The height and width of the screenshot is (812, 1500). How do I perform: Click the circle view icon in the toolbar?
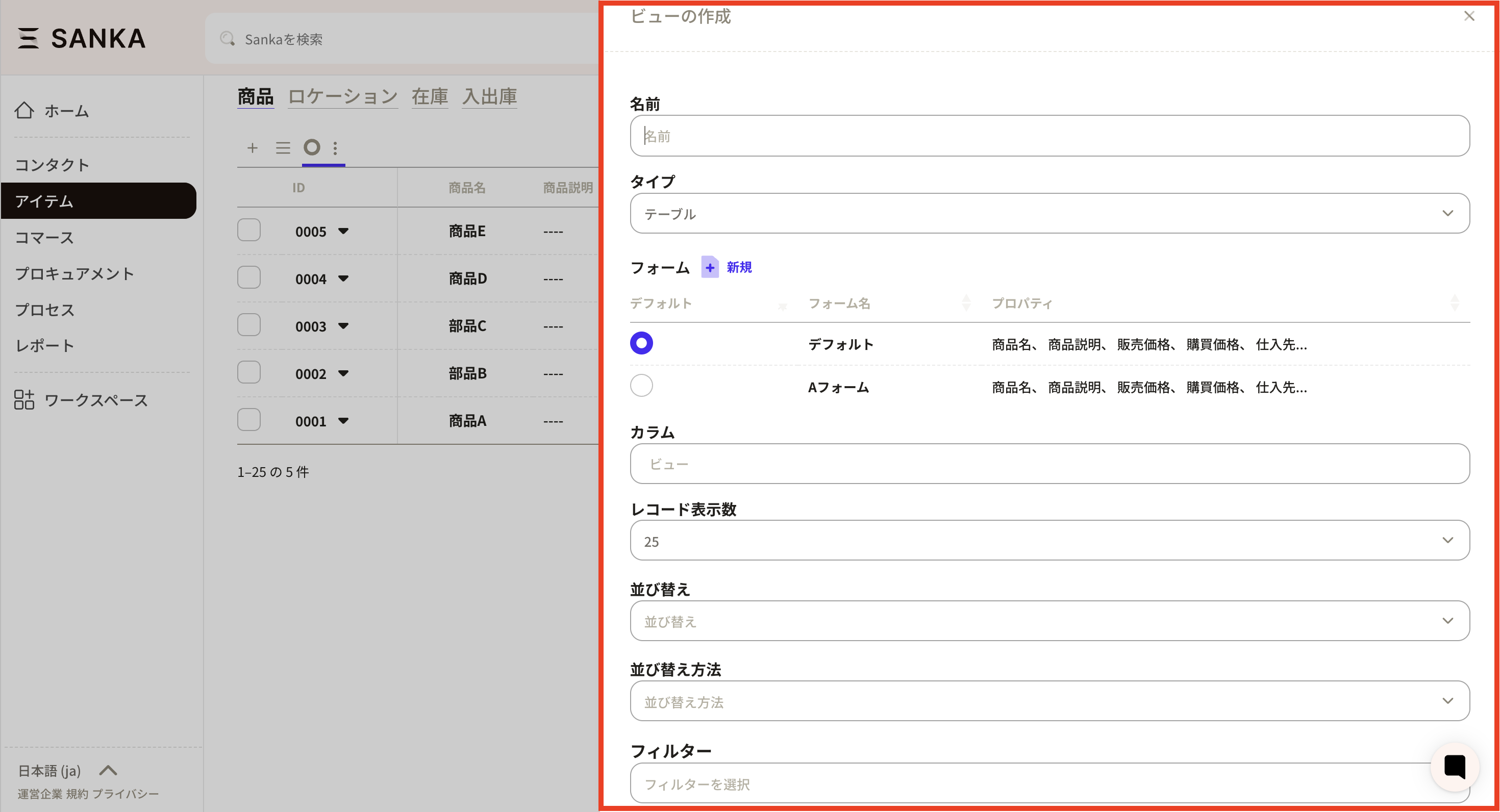coord(312,147)
